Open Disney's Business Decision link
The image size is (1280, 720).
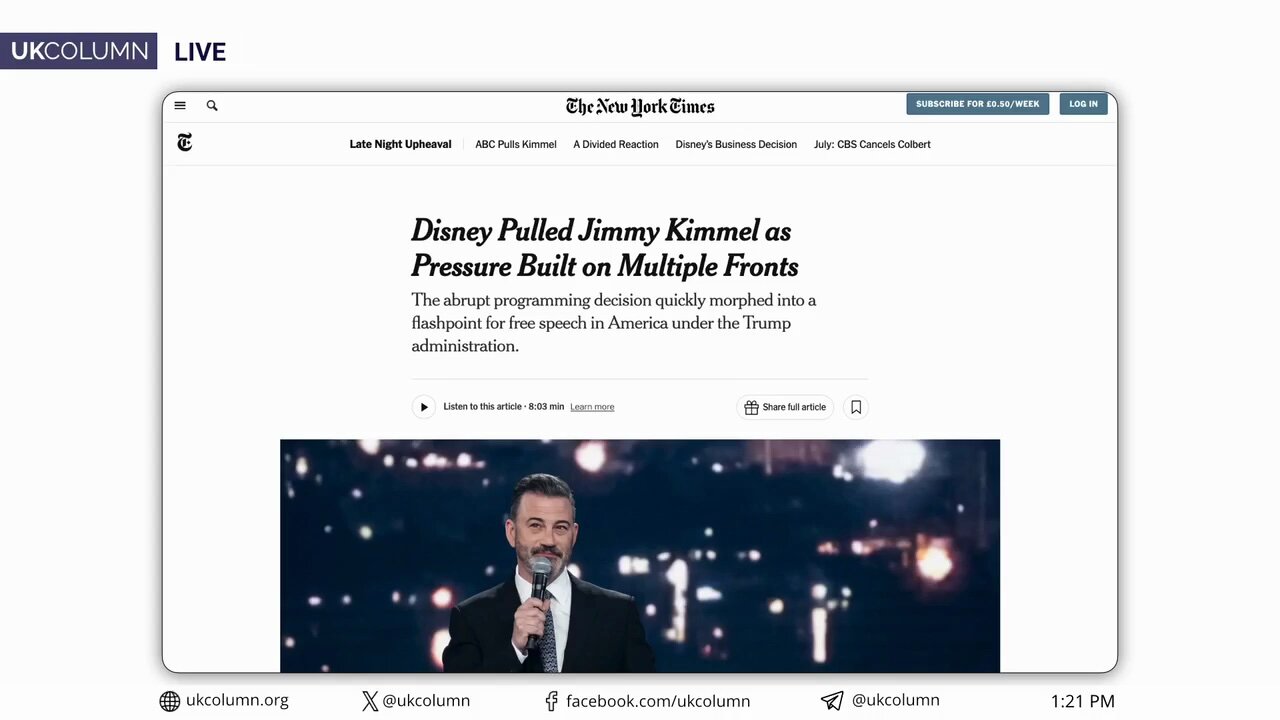click(x=736, y=144)
